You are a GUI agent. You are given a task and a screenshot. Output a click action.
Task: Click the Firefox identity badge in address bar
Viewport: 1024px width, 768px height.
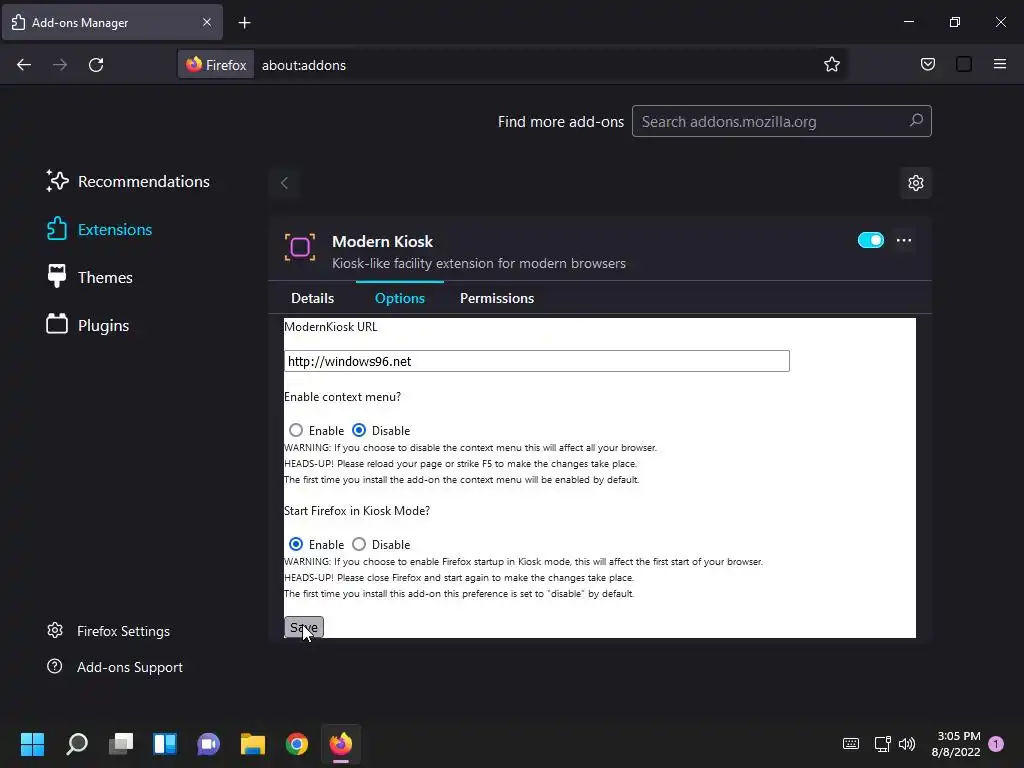(216, 65)
